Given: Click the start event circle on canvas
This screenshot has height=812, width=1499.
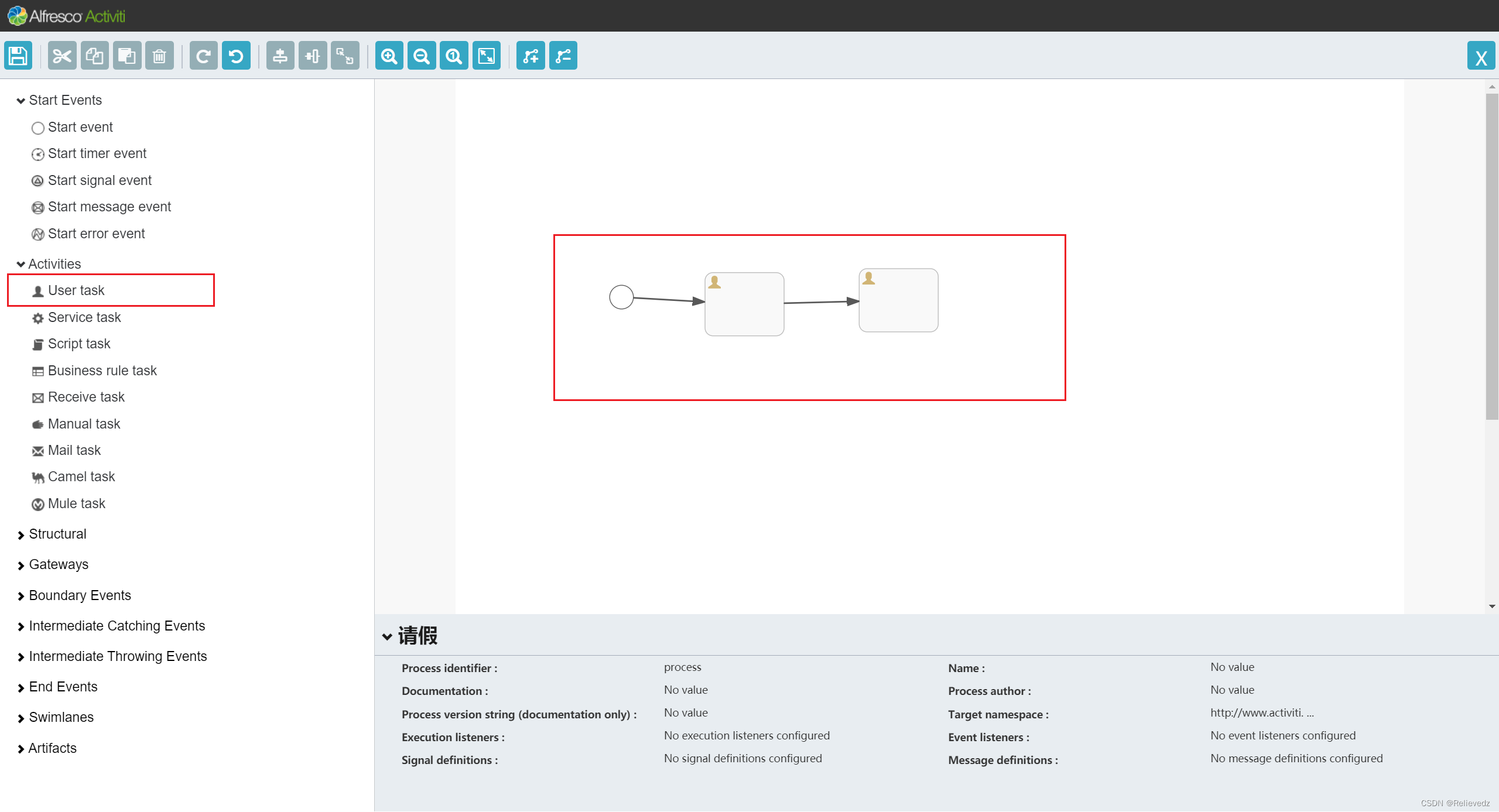Looking at the screenshot, I should point(621,297).
